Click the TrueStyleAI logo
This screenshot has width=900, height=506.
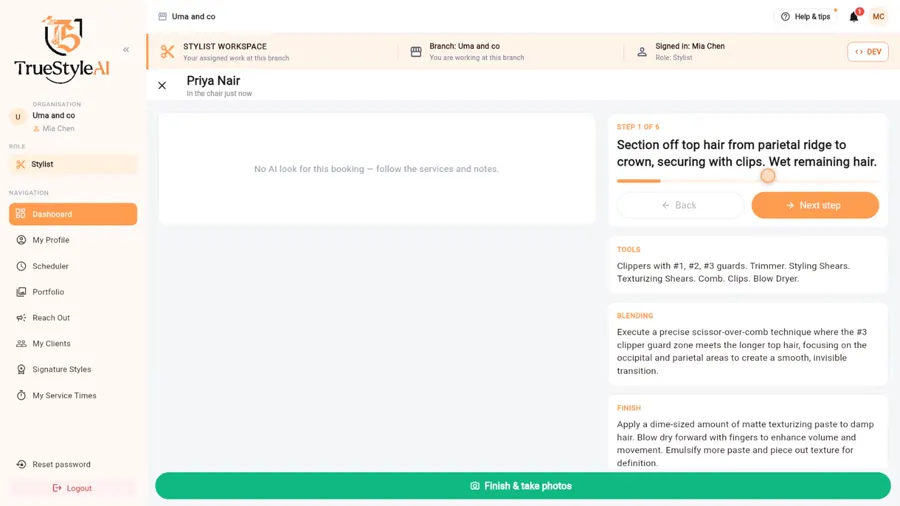click(62, 49)
